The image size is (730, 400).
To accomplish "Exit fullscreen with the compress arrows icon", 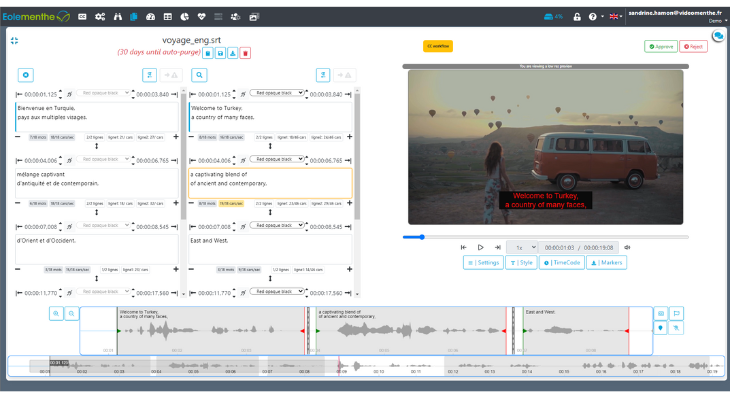I will click(14, 41).
